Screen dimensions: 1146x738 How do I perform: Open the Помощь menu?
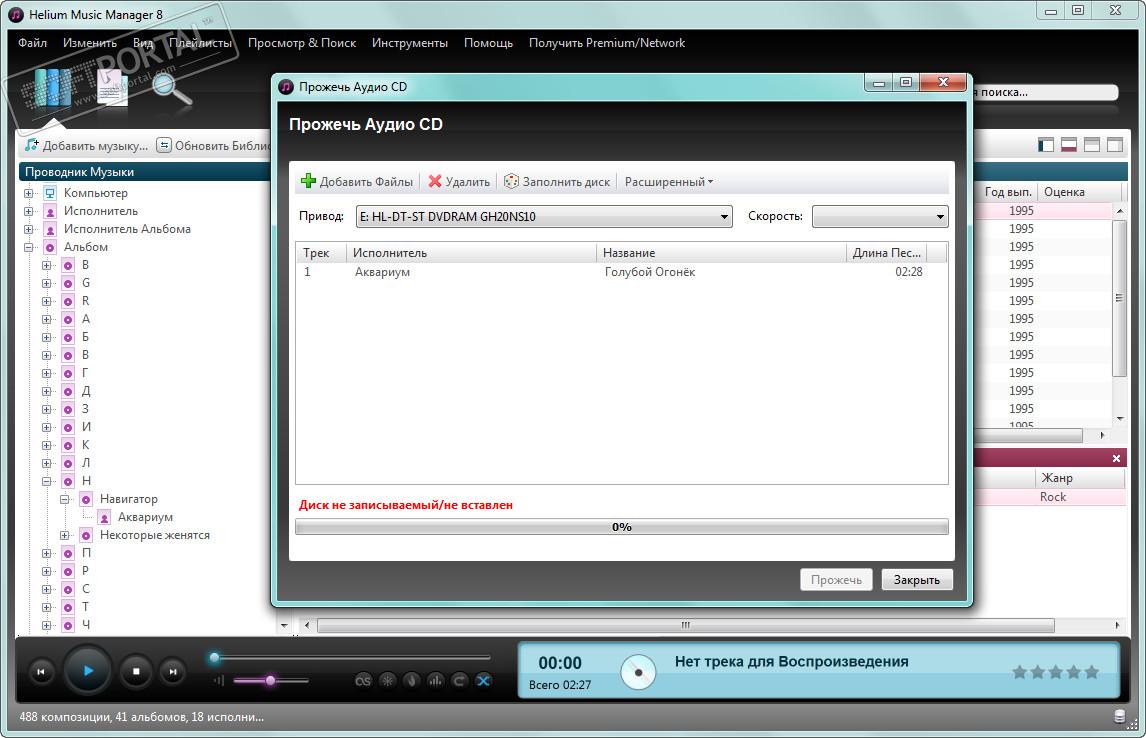pyautogui.click(x=488, y=43)
